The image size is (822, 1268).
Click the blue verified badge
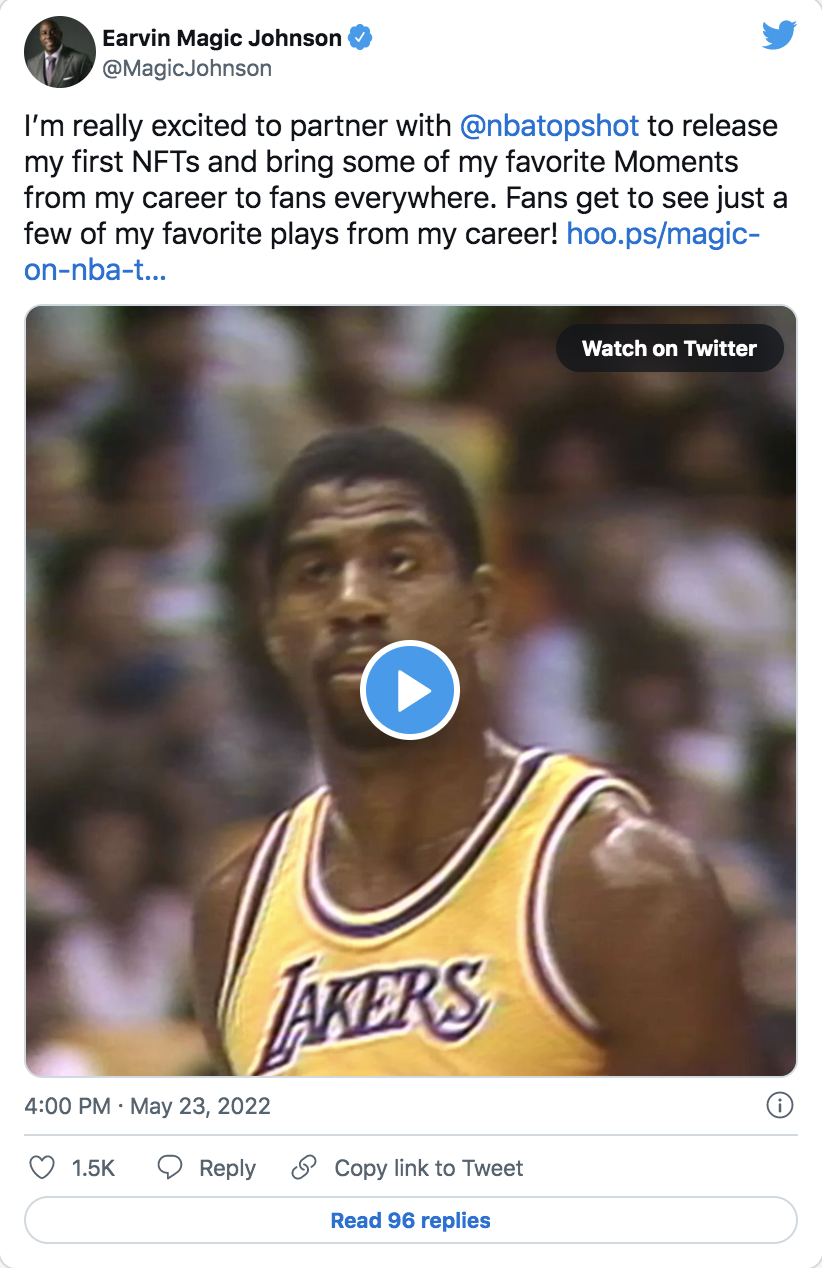[x=360, y=38]
